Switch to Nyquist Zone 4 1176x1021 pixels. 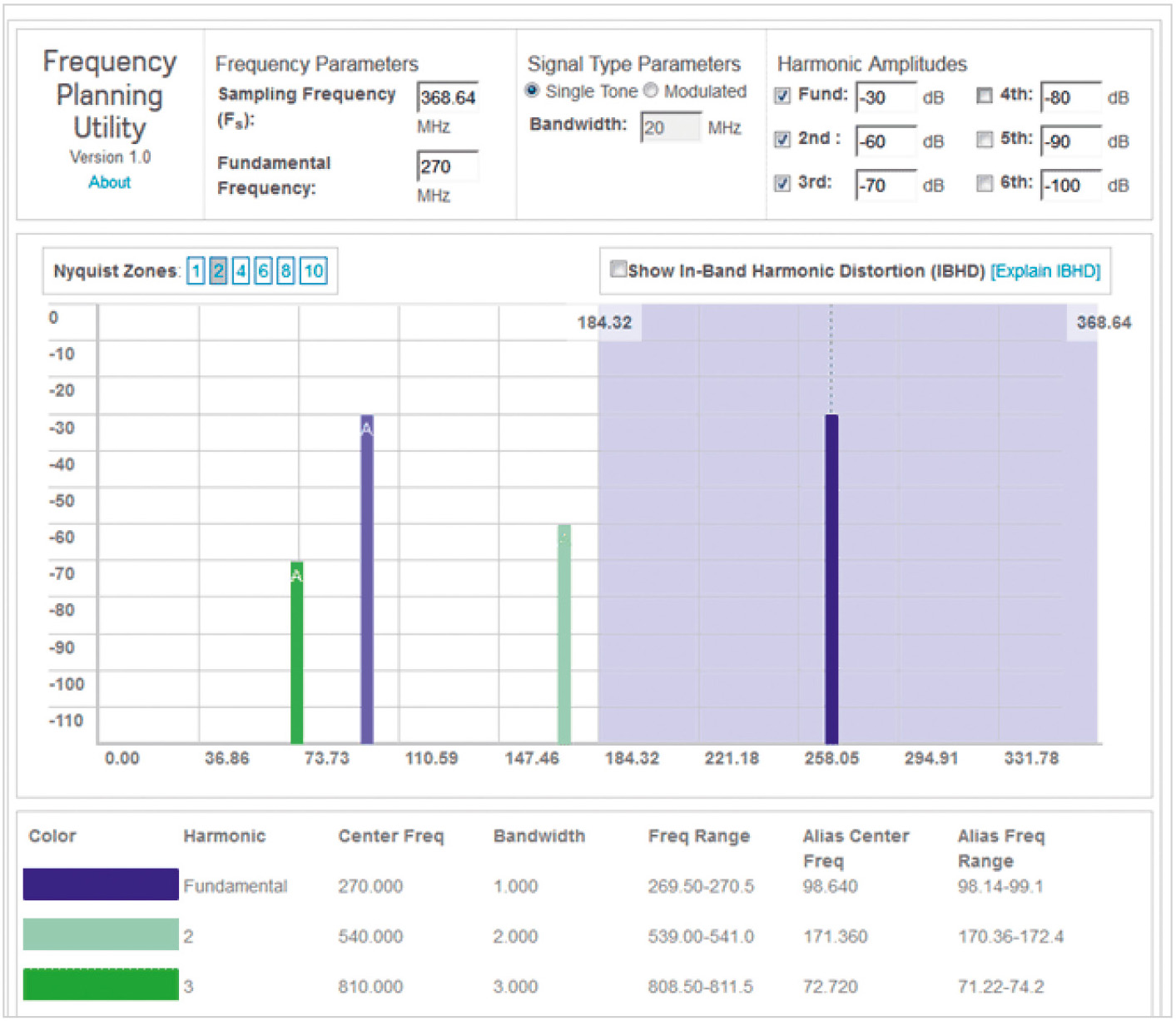coord(241,271)
